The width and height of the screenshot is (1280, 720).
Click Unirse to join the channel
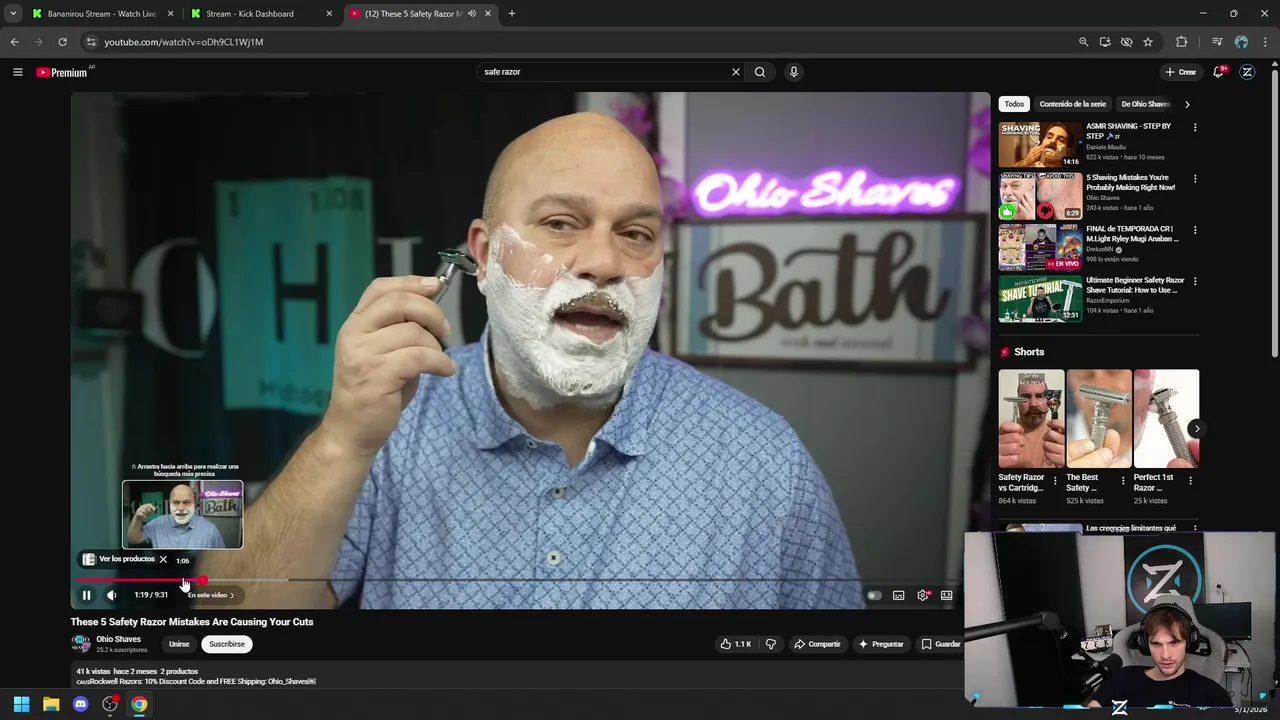179,644
